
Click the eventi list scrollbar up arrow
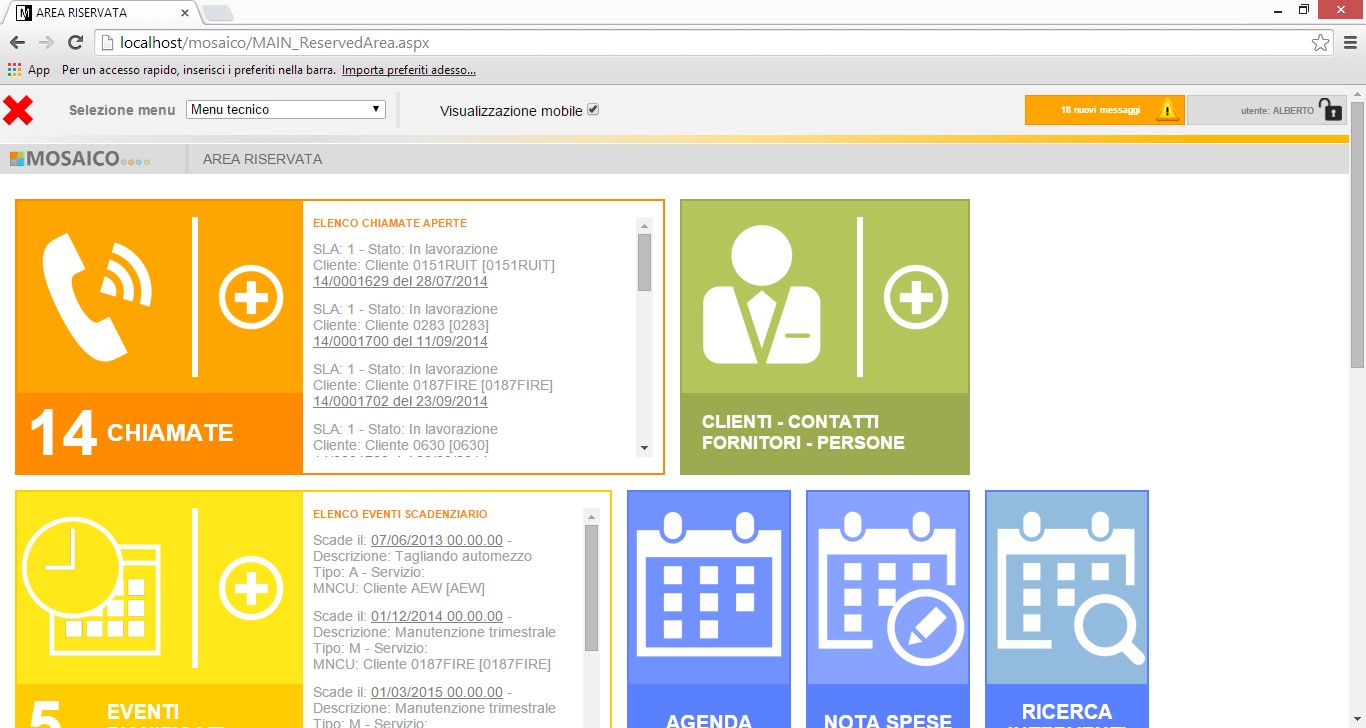[x=591, y=517]
